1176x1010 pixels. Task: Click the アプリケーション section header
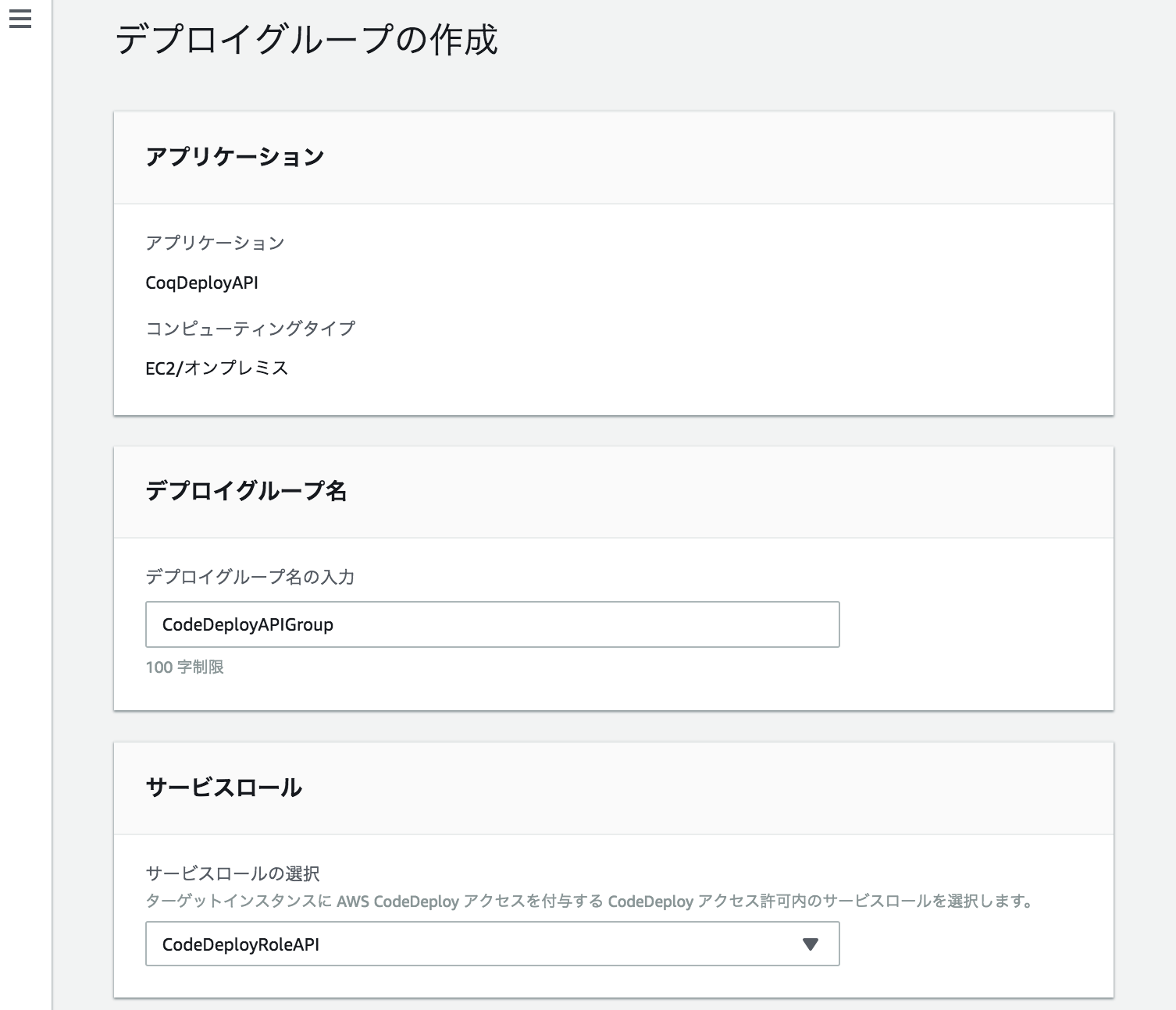point(236,155)
